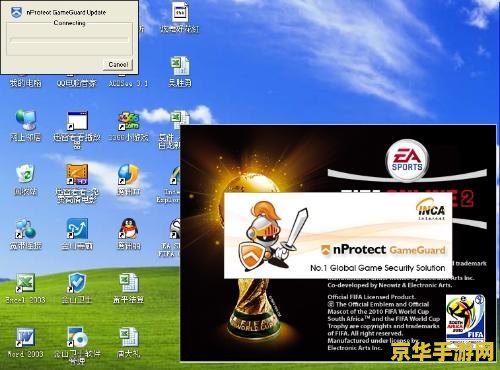Click the EA Sports logo on splash
This screenshot has width=500, height=370.
click(407, 161)
